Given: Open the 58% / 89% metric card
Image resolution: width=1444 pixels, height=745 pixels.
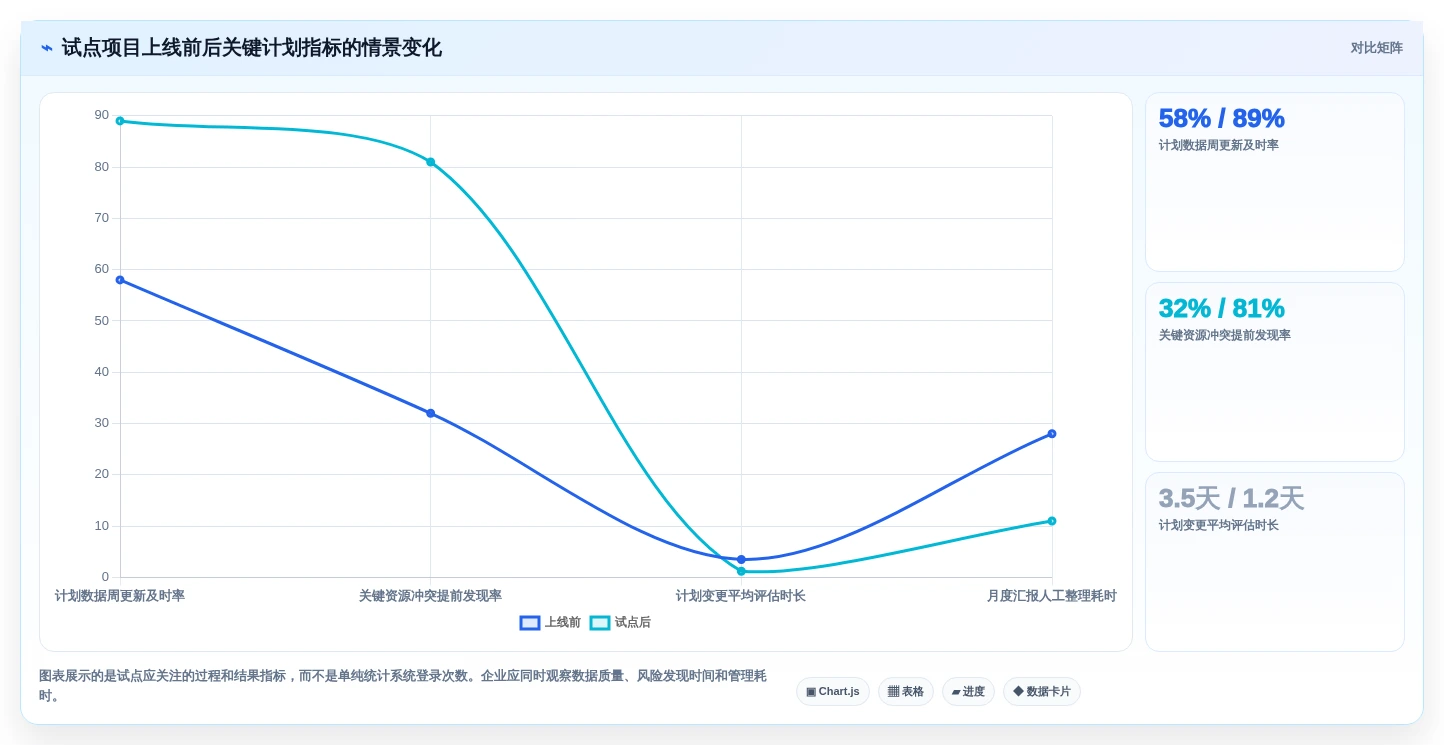Looking at the screenshot, I should click(x=1275, y=182).
